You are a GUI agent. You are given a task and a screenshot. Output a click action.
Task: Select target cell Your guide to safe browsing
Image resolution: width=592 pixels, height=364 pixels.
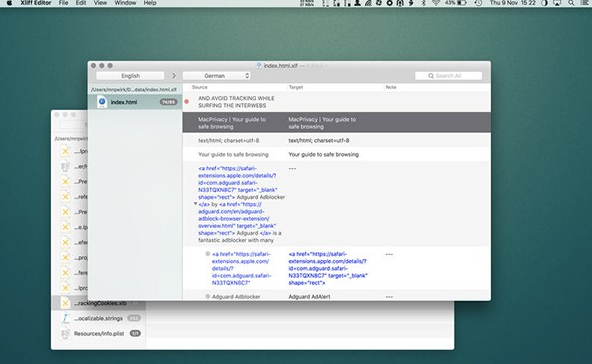tap(324, 154)
